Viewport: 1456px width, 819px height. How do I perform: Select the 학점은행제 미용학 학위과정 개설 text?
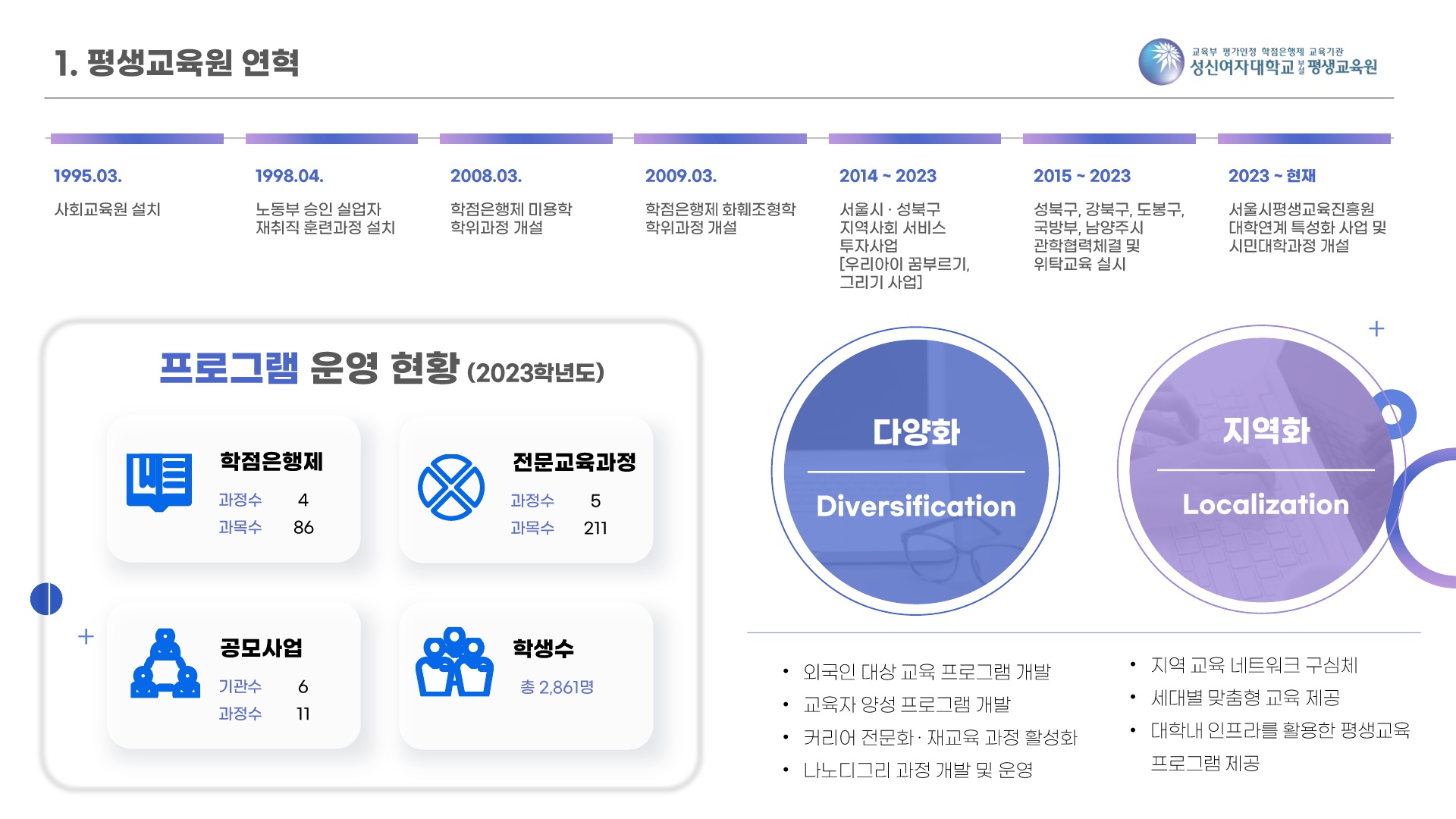[x=511, y=218]
